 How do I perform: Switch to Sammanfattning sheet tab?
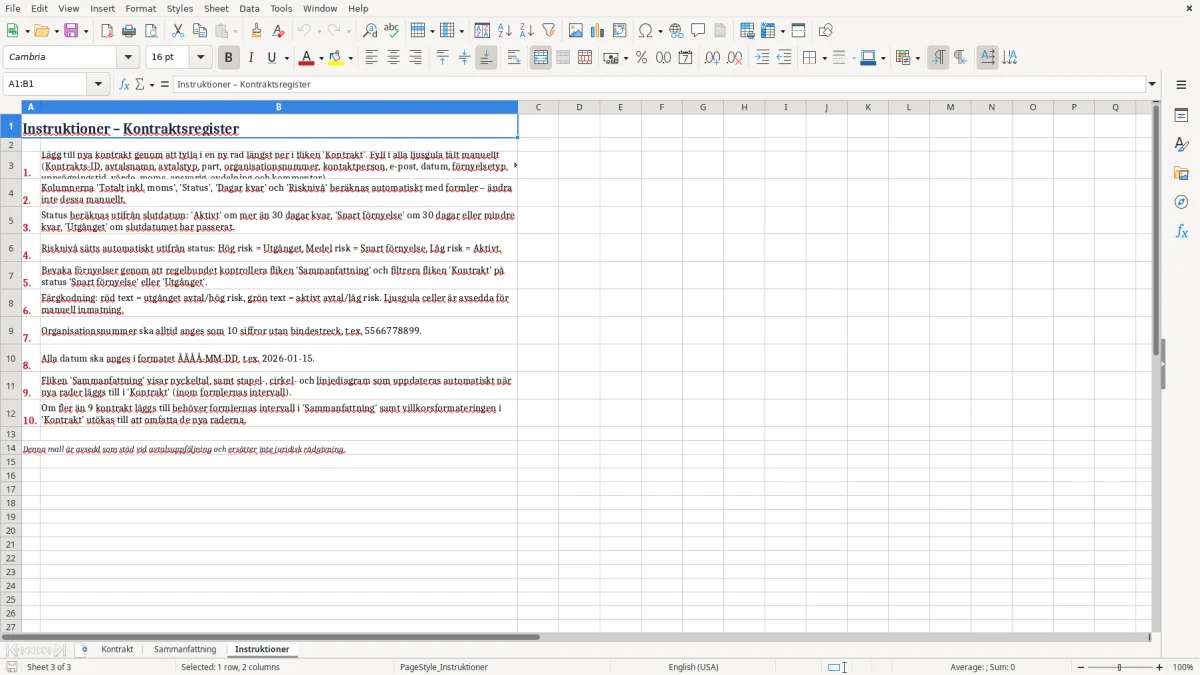point(185,649)
